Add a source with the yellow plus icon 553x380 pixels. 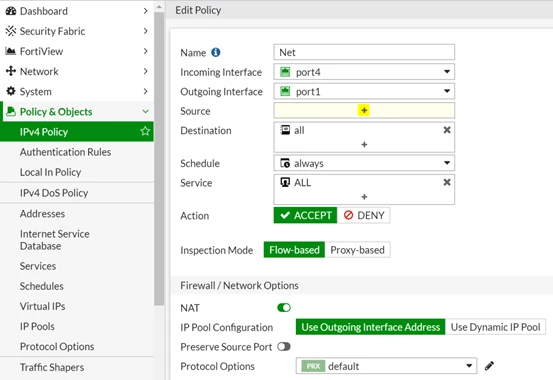point(364,110)
